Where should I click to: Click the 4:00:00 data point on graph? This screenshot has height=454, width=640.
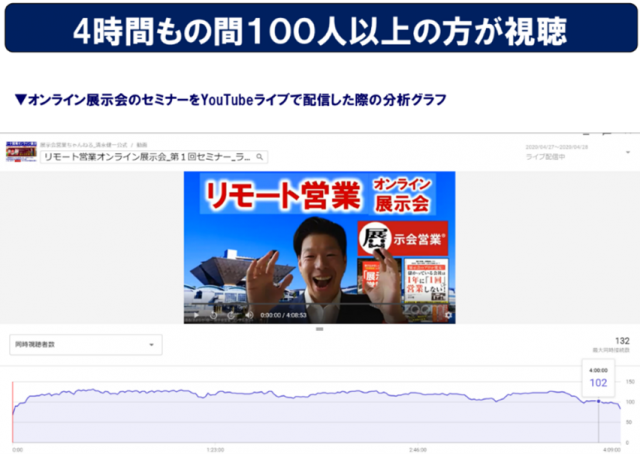pyautogui.click(x=598, y=401)
